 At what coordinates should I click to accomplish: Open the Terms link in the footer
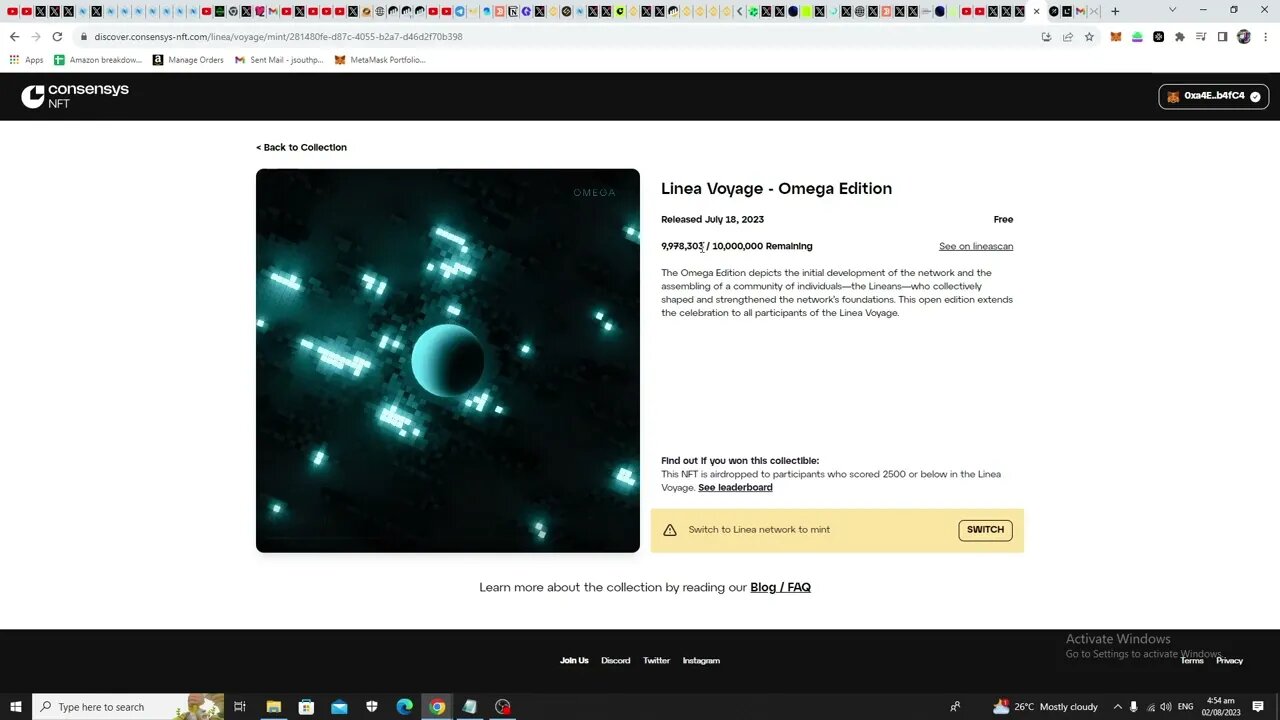[x=1192, y=661]
